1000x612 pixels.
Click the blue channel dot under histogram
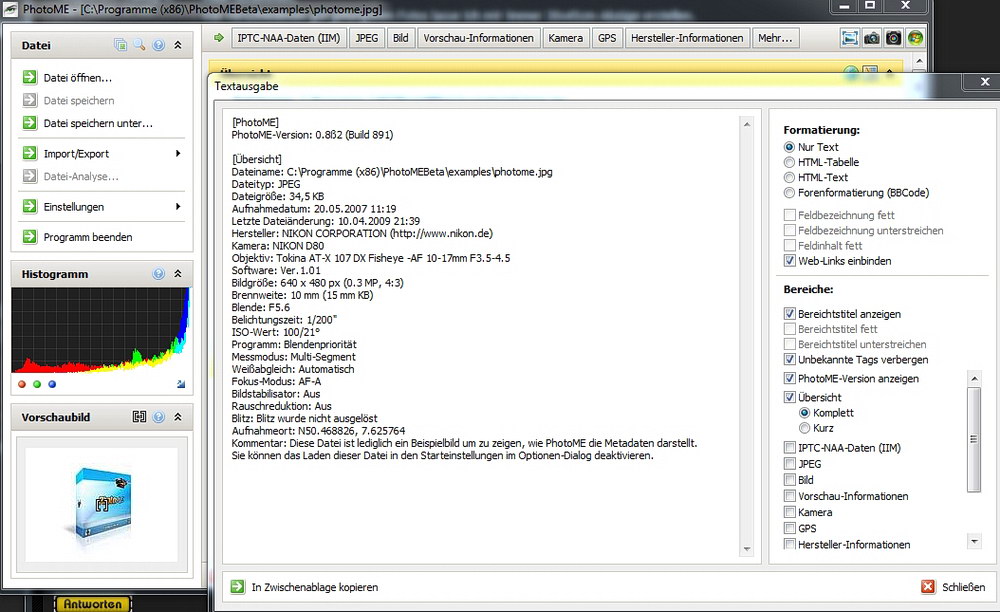[x=52, y=384]
